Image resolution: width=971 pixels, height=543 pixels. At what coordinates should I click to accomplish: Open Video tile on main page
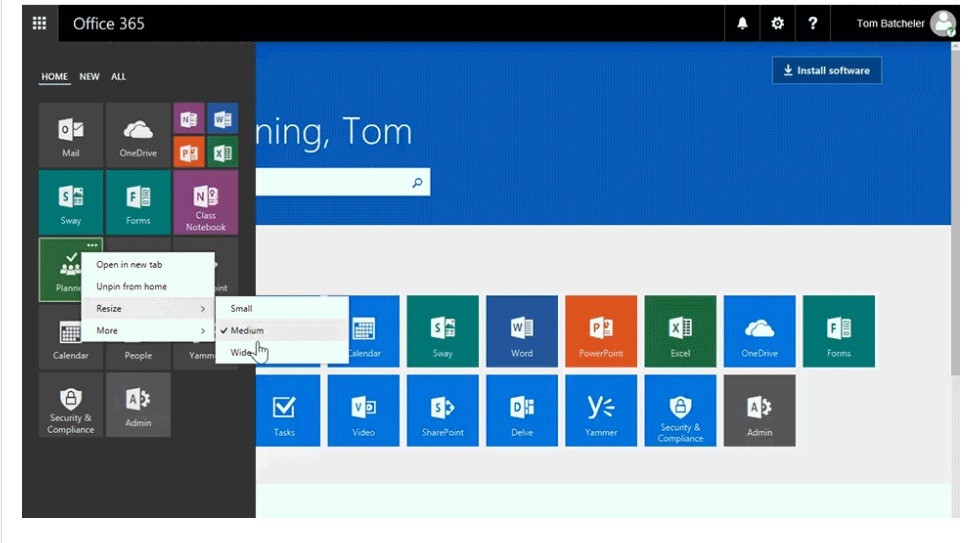pyautogui.click(x=364, y=411)
